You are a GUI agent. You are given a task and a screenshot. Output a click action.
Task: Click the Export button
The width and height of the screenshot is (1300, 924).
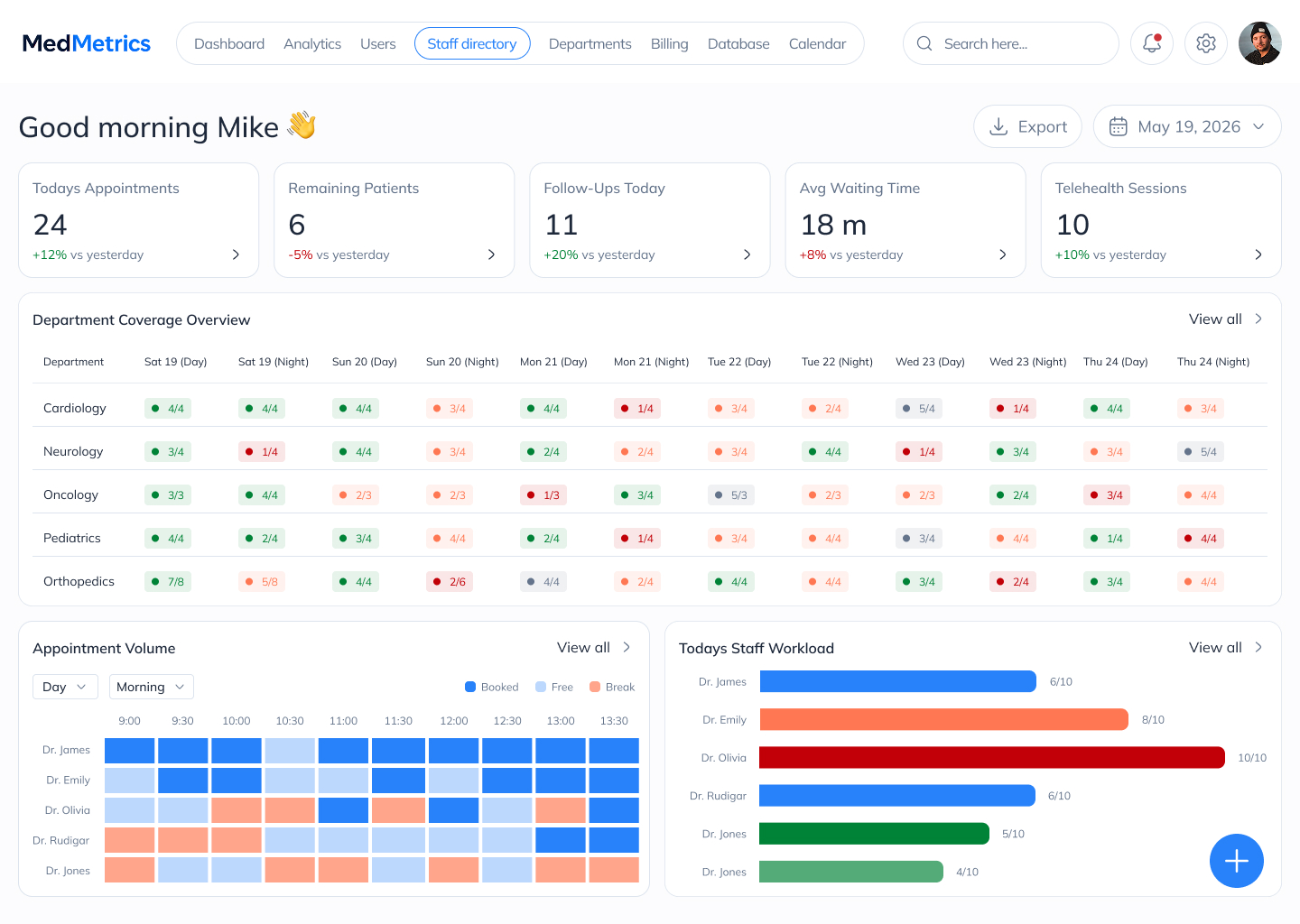pyautogui.click(x=1027, y=127)
